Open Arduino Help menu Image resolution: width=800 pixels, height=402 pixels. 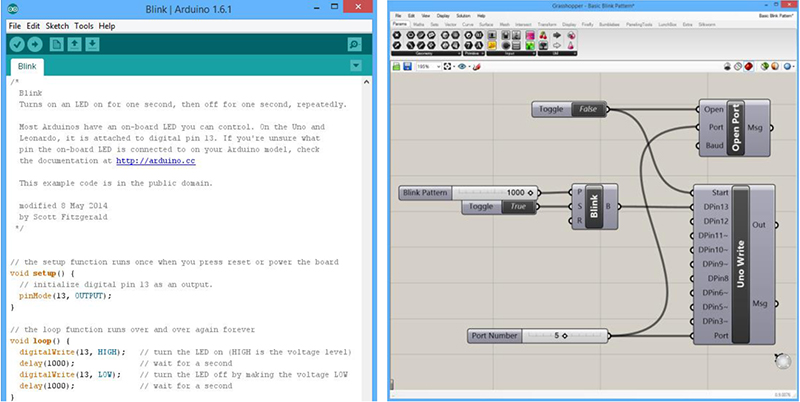[x=107, y=26]
